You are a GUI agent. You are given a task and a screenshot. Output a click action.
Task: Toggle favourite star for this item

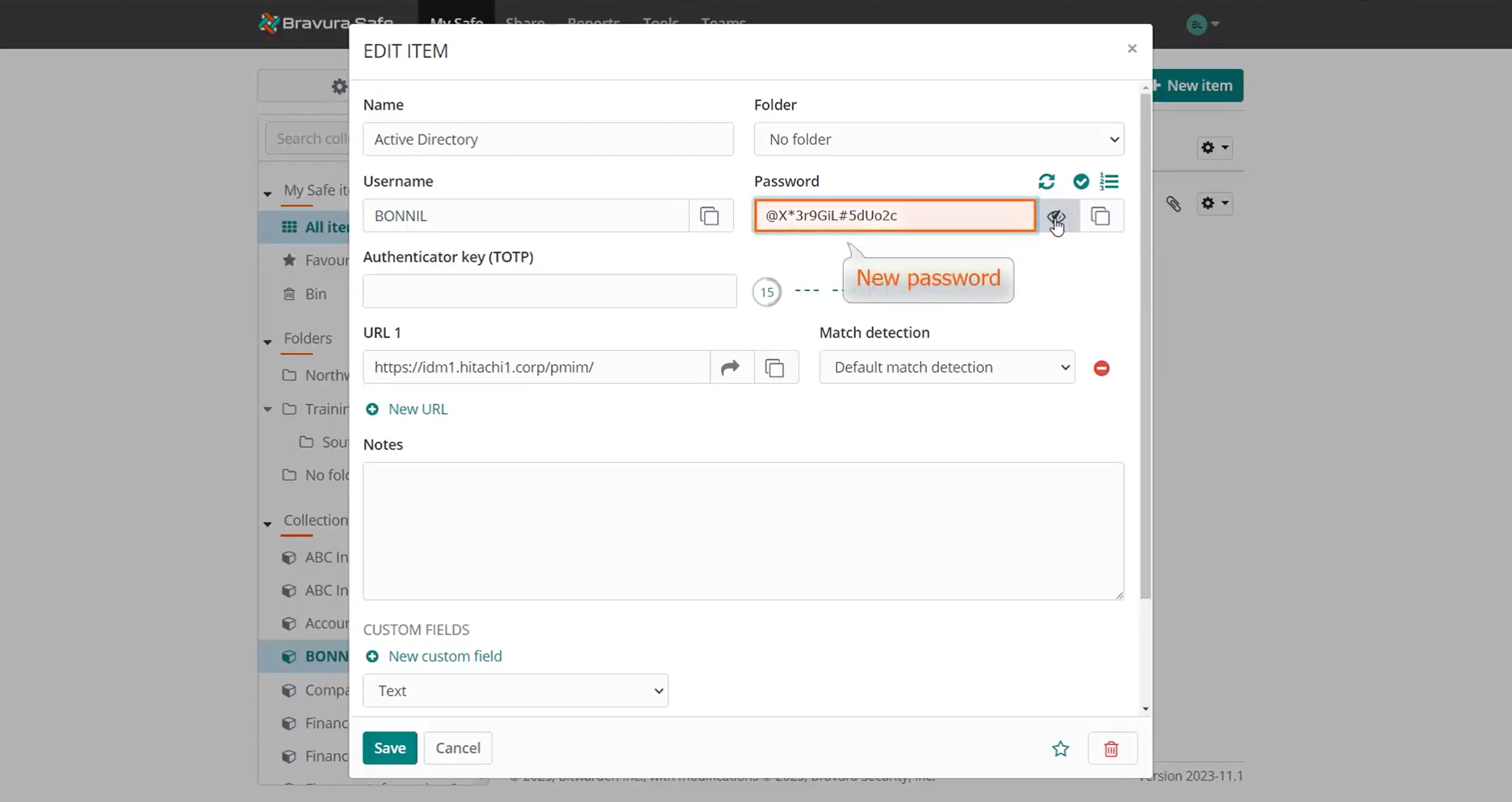(x=1060, y=749)
